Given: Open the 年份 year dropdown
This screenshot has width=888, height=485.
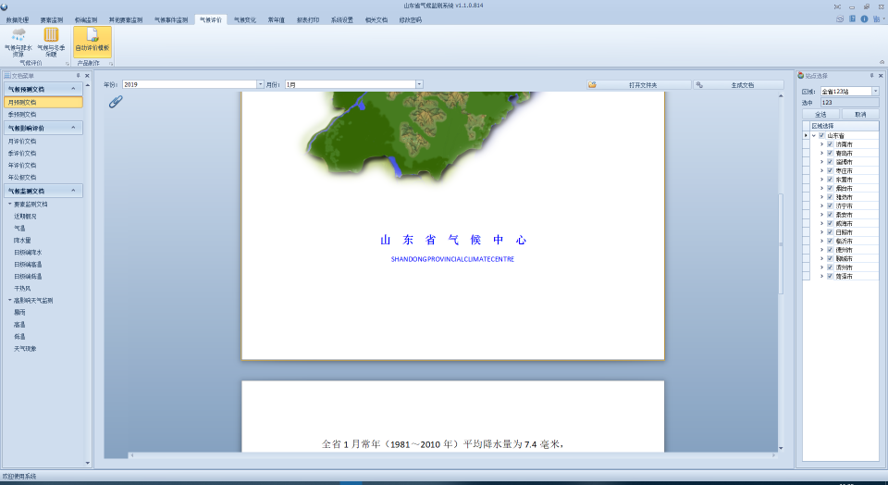Looking at the screenshot, I should [x=259, y=85].
